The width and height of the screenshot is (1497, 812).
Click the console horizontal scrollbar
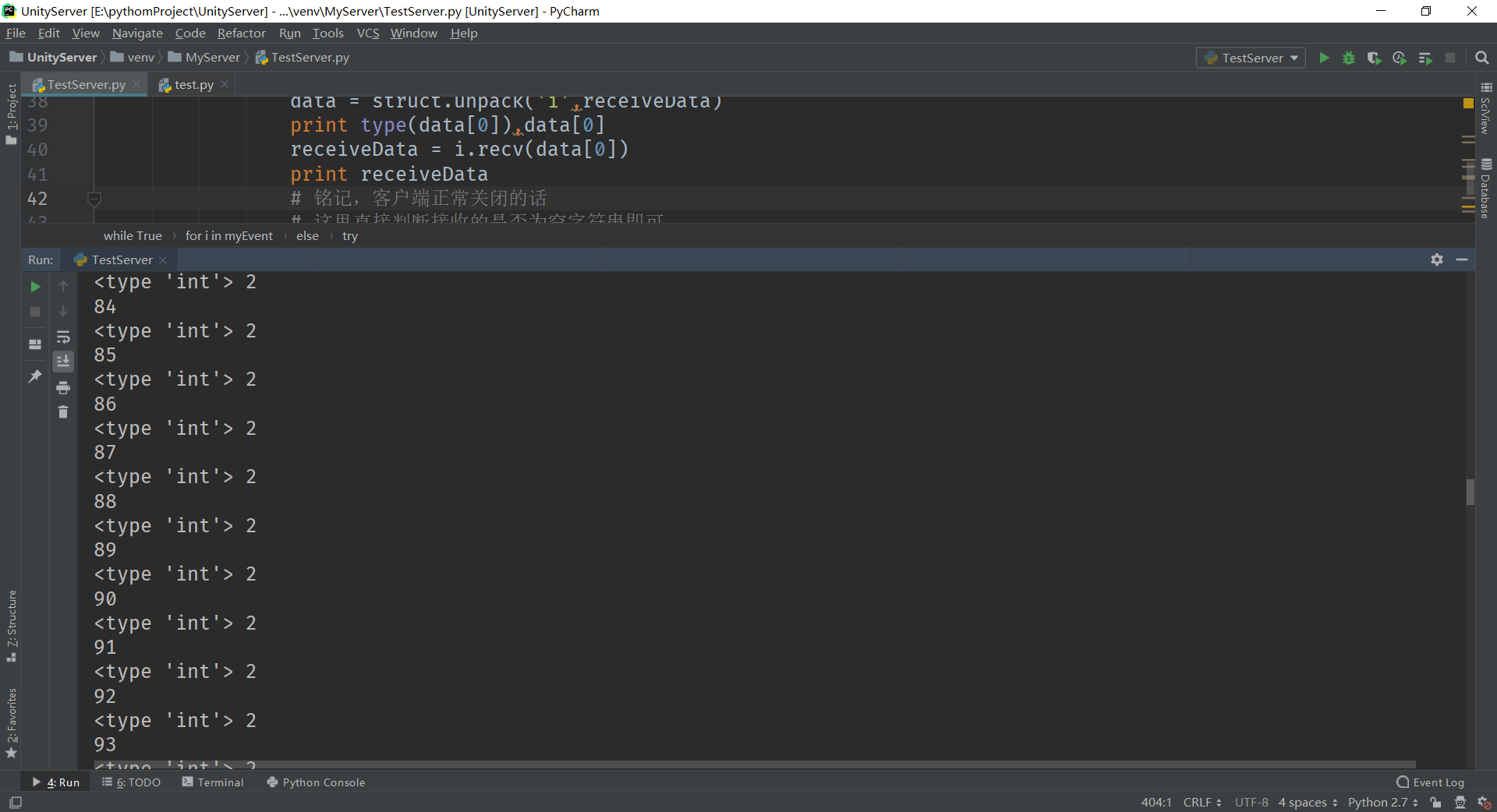tap(755, 765)
